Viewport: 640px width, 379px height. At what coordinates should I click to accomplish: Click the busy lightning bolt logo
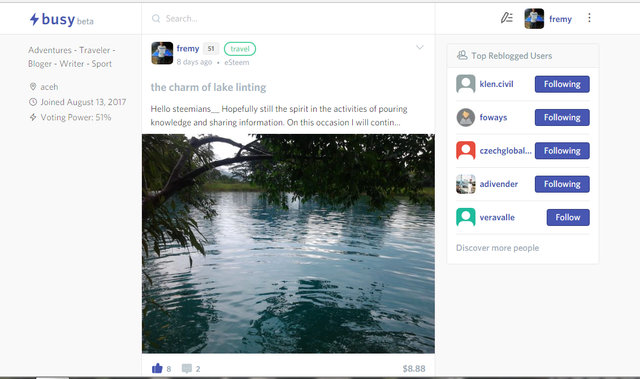[x=34, y=19]
